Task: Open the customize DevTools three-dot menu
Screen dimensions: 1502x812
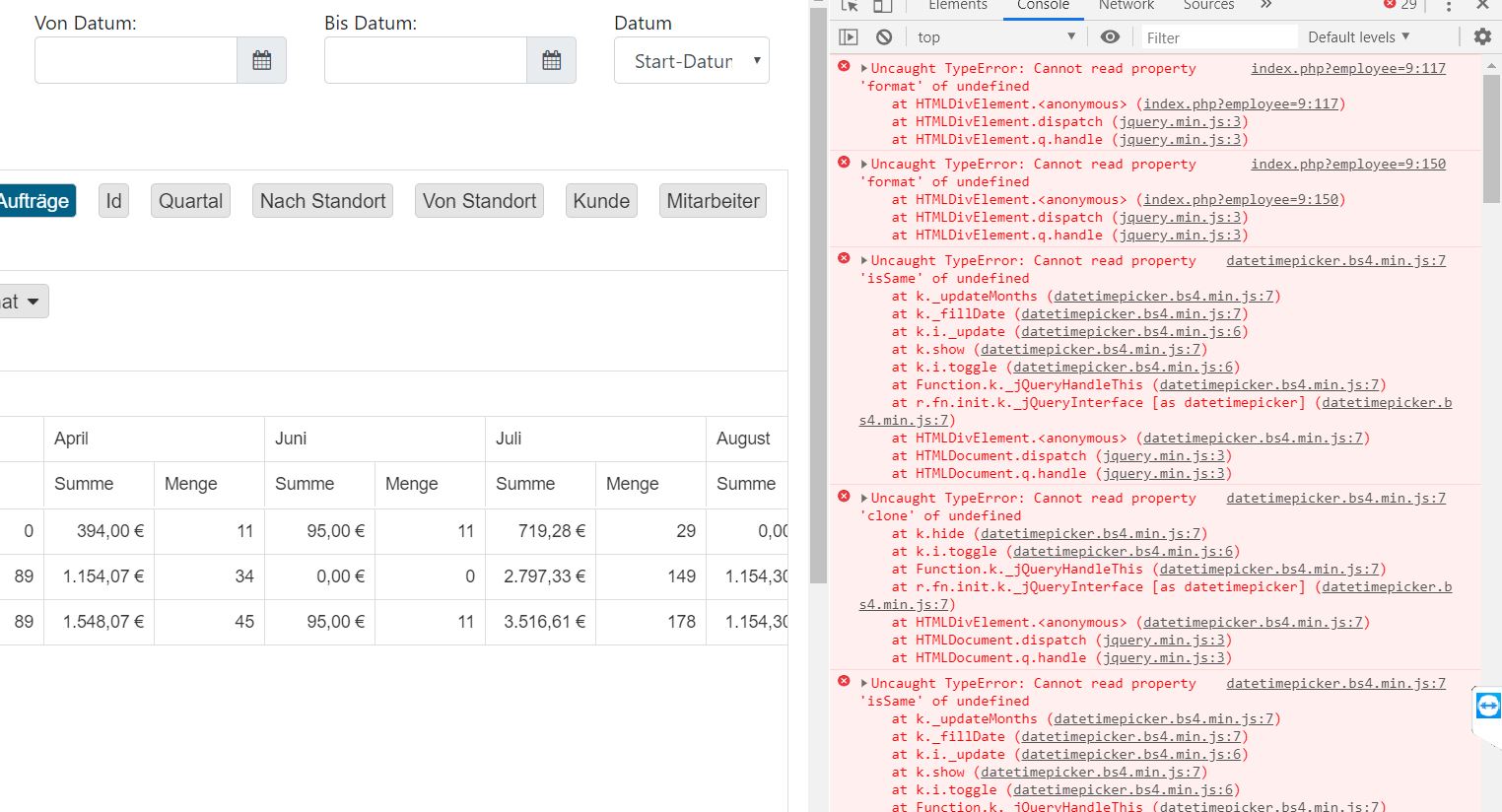Action: pyautogui.click(x=1450, y=7)
